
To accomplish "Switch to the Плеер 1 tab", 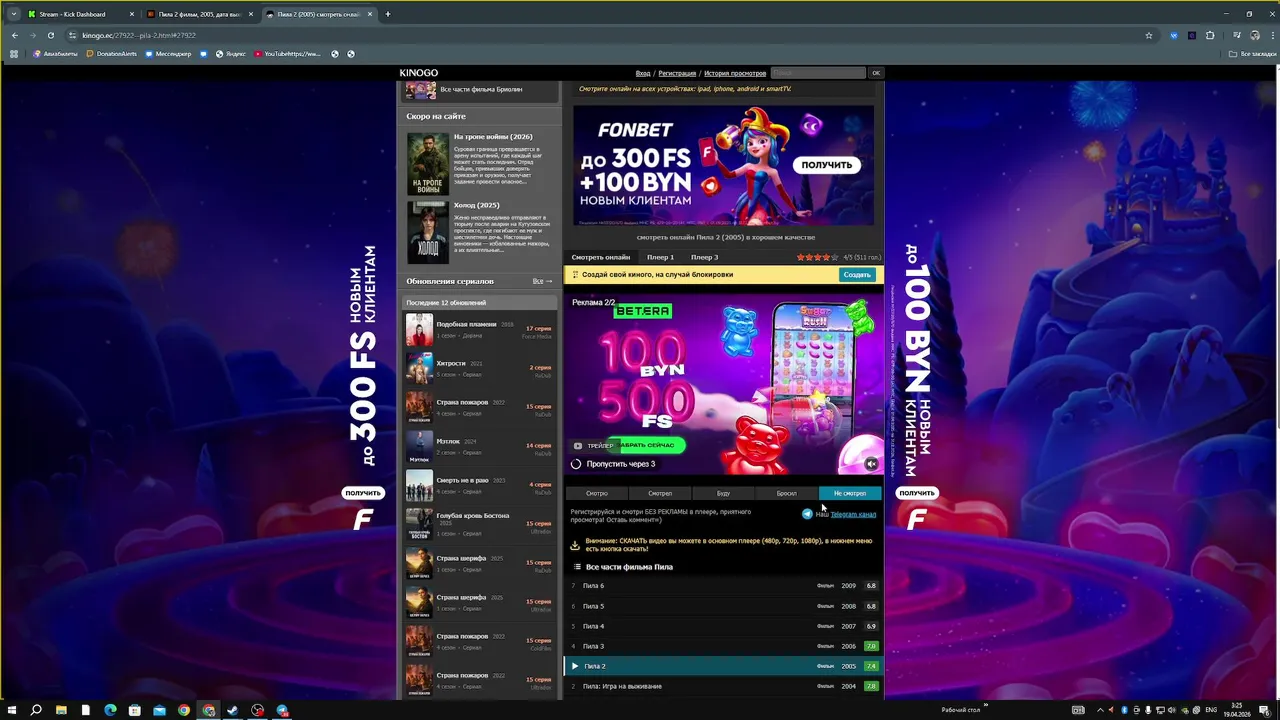I will 660,257.
